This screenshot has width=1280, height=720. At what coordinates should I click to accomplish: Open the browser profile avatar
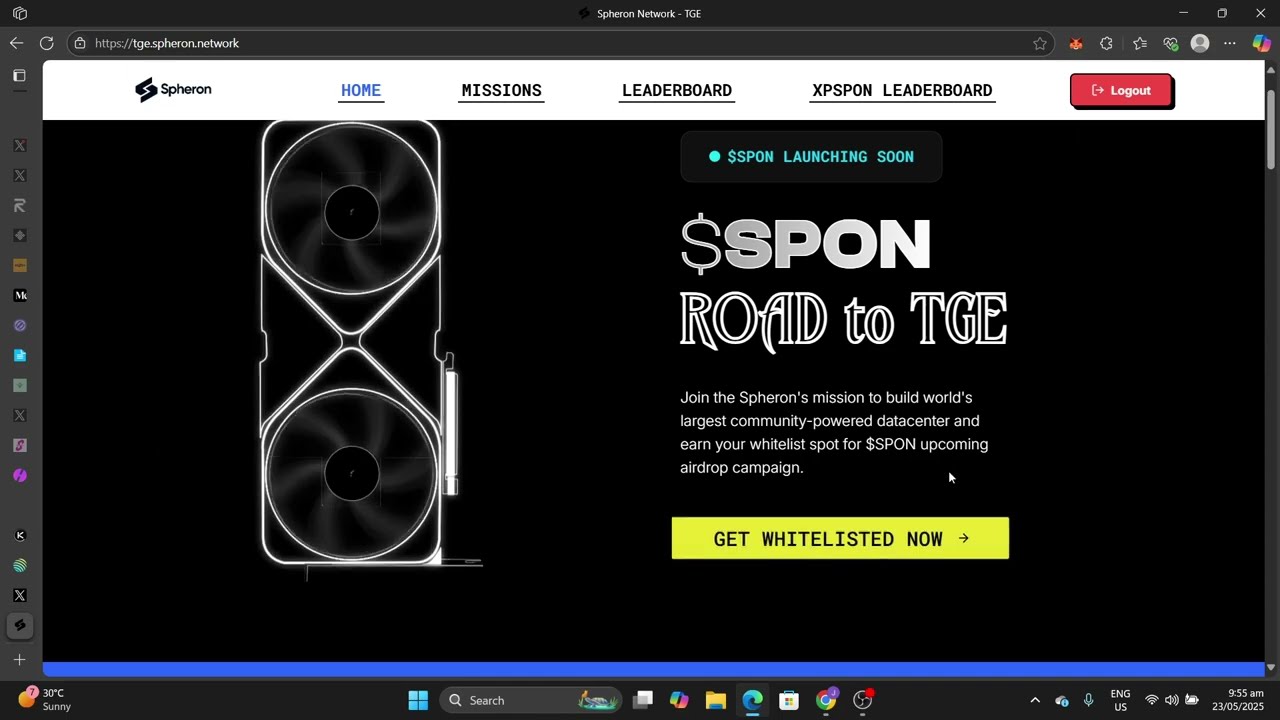coord(1200,43)
